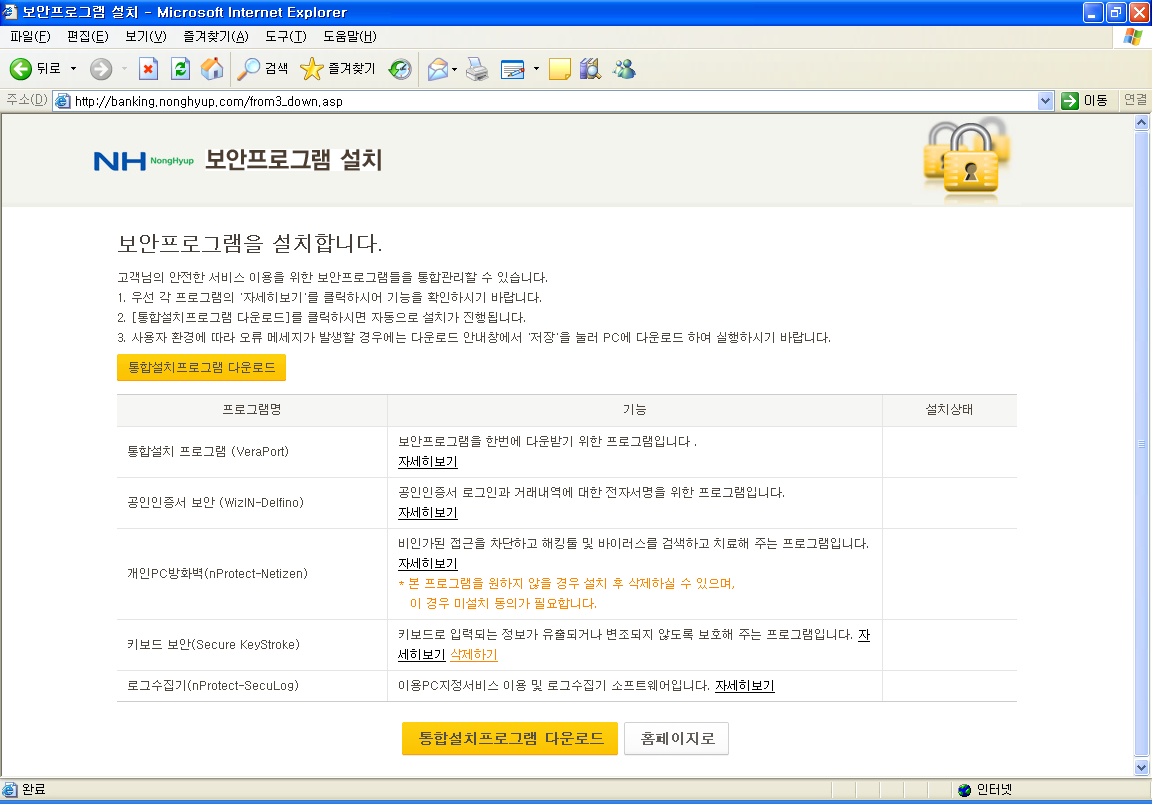Refresh the page with the green arrows icon
Viewport: 1152px width, 811px height.
180,69
